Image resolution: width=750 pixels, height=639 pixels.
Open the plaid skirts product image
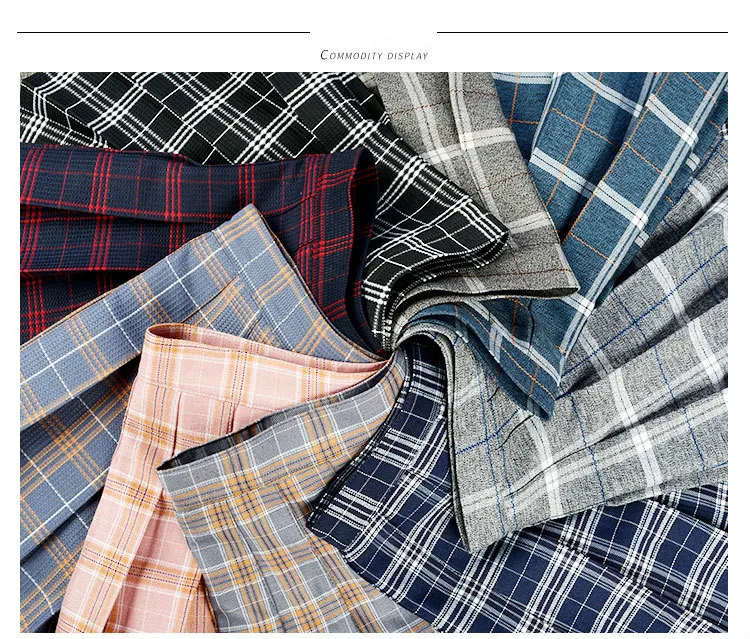click(x=374, y=353)
